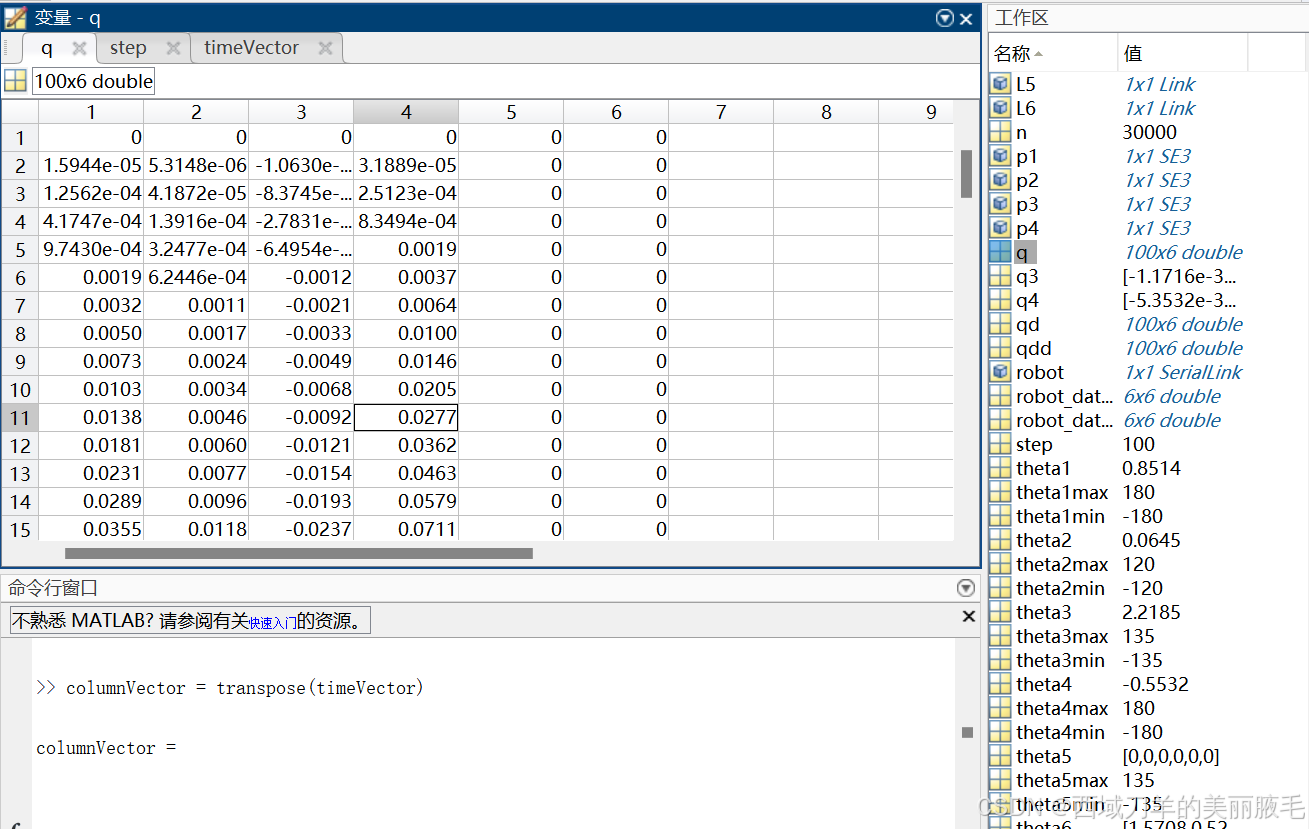Click the MATLAB icon in variable window title

point(15,18)
